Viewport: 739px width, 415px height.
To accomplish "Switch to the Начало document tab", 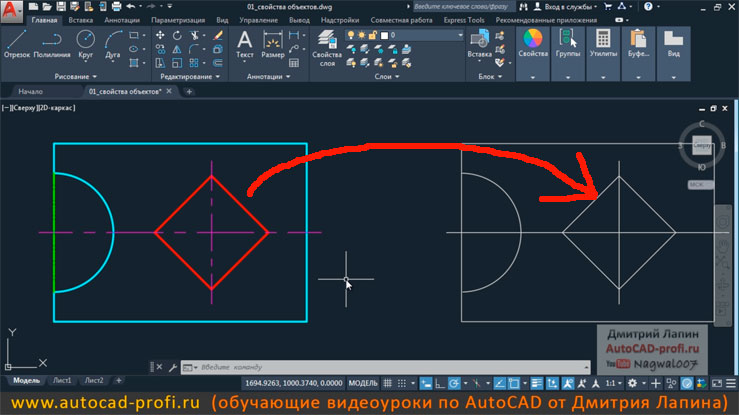I will click(31, 91).
